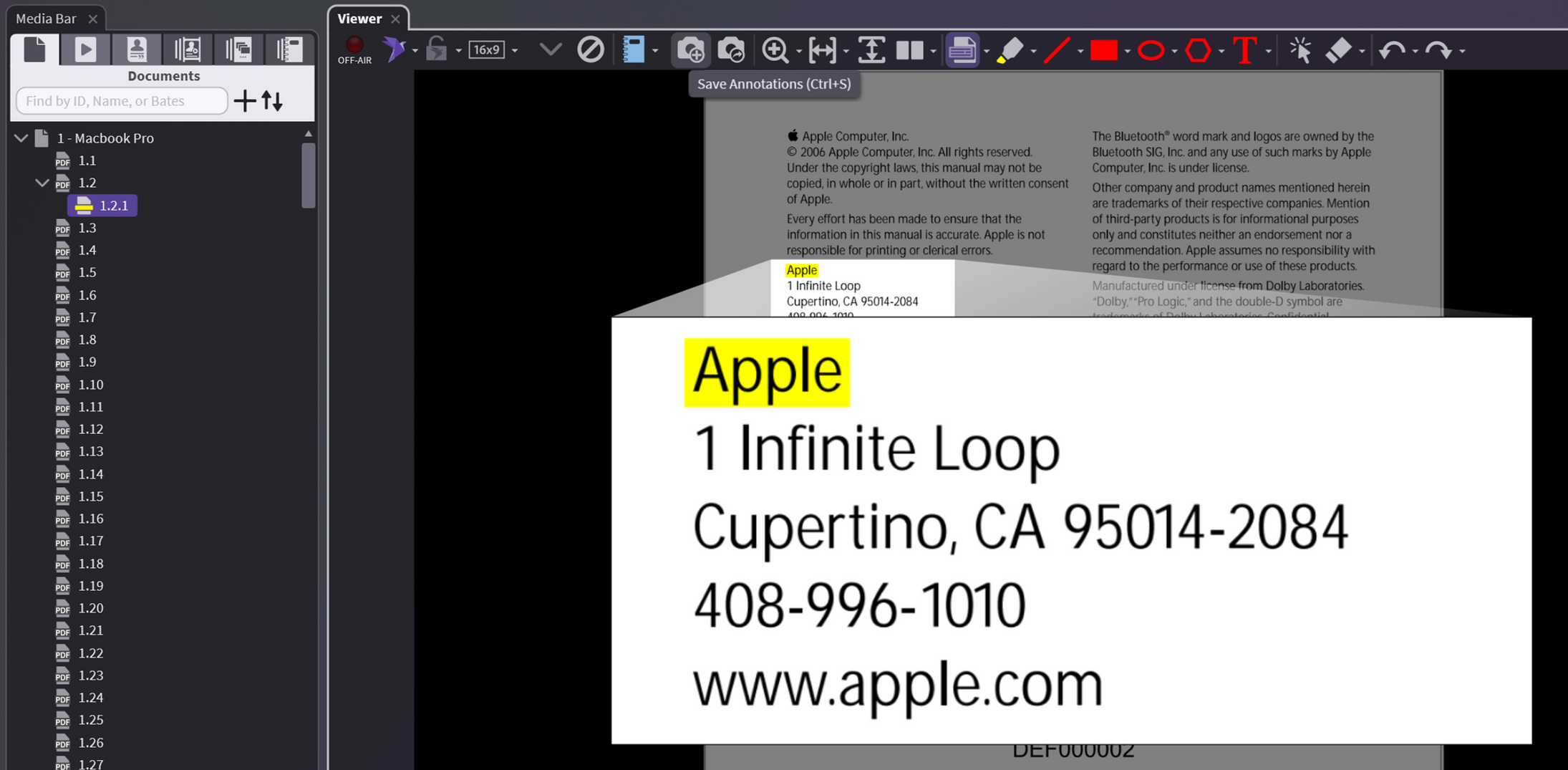Viewport: 1568px width, 770px height.
Task: Switch to the Viewer tab
Action: pos(359,19)
